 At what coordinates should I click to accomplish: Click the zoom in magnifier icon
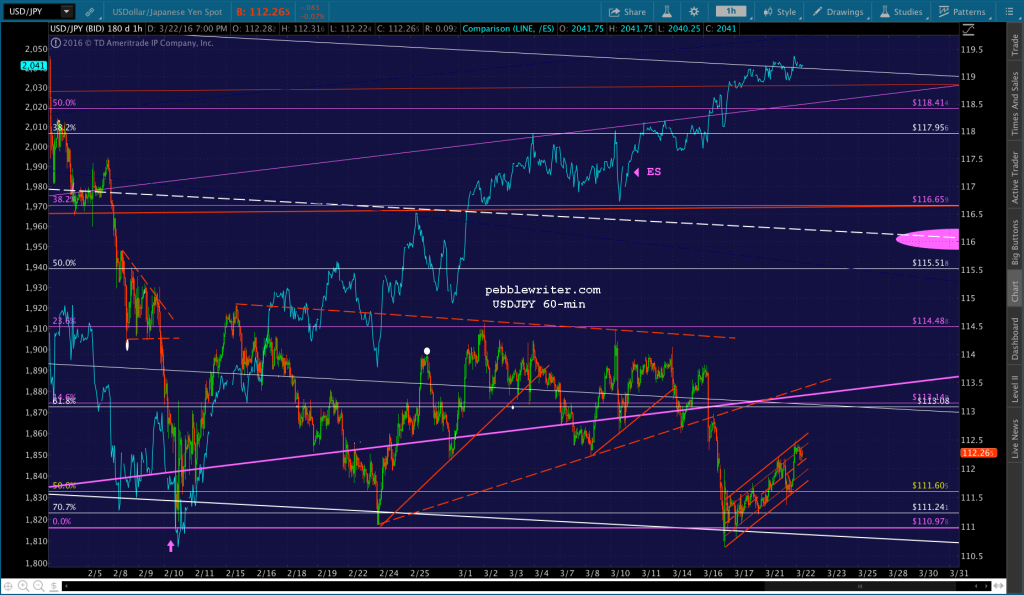pos(23,586)
